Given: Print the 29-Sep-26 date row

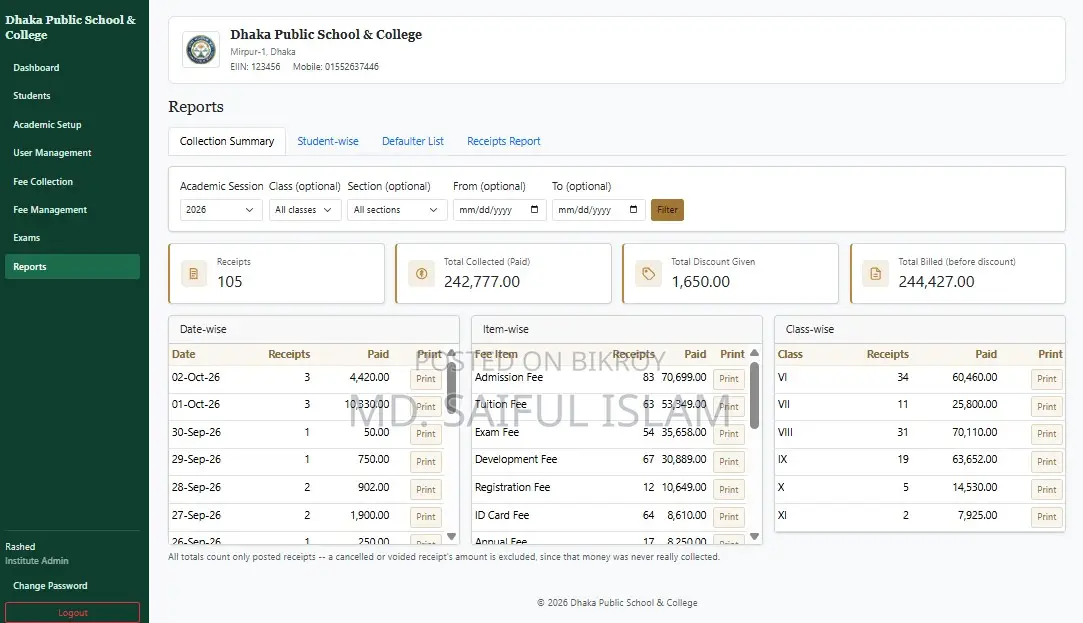Looking at the screenshot, I should click(426, 461).
